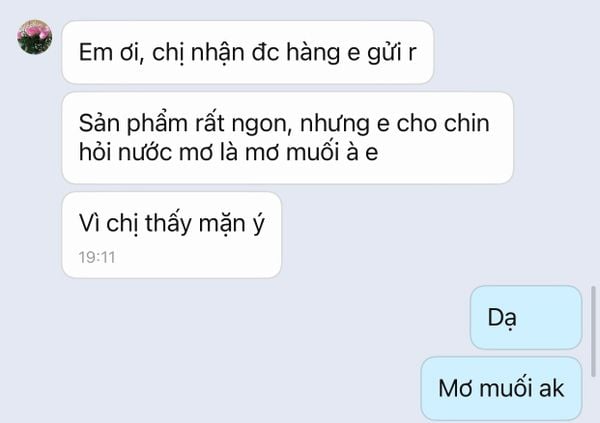600x423 pixels.
Task: Select the outgoing 'Mơ muối ak' reply bubble
Action: 501,389
